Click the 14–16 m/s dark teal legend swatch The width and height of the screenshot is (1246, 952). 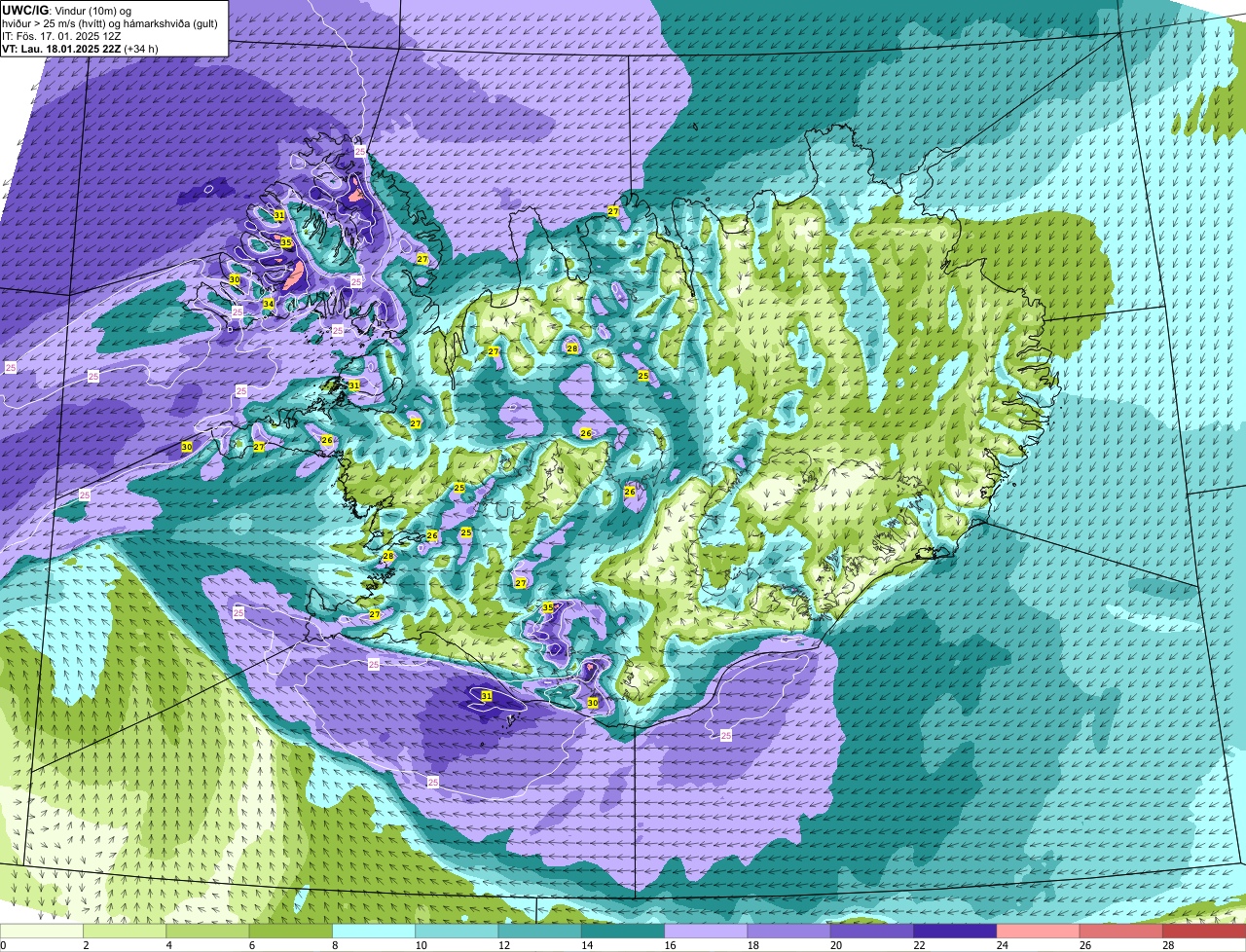point(624,931)
